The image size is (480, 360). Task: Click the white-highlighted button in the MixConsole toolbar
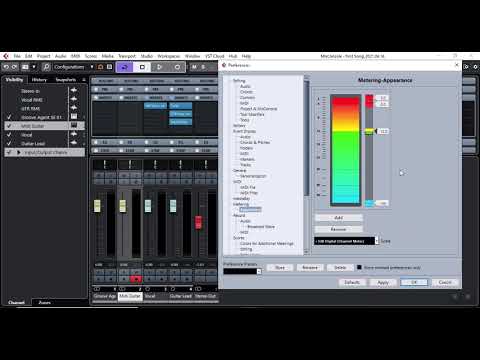click(x=142, y=67)
